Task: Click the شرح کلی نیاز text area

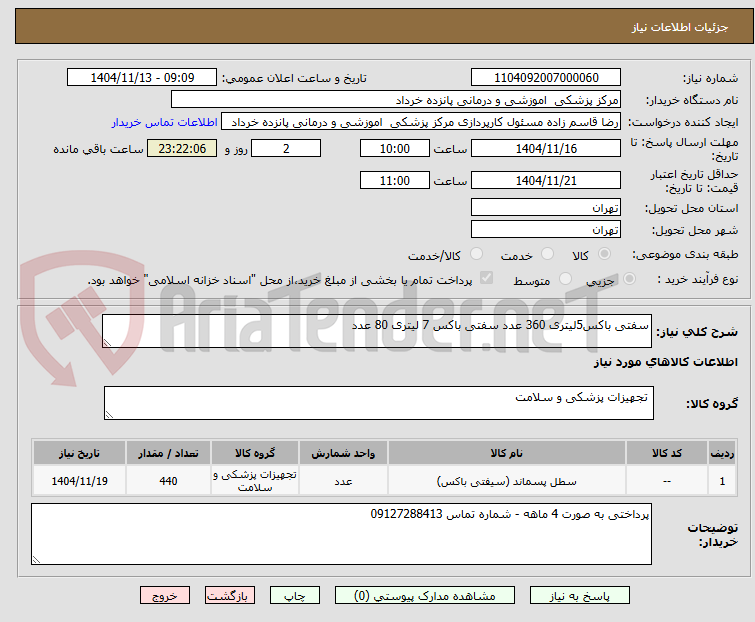Action: pos(377,331)
